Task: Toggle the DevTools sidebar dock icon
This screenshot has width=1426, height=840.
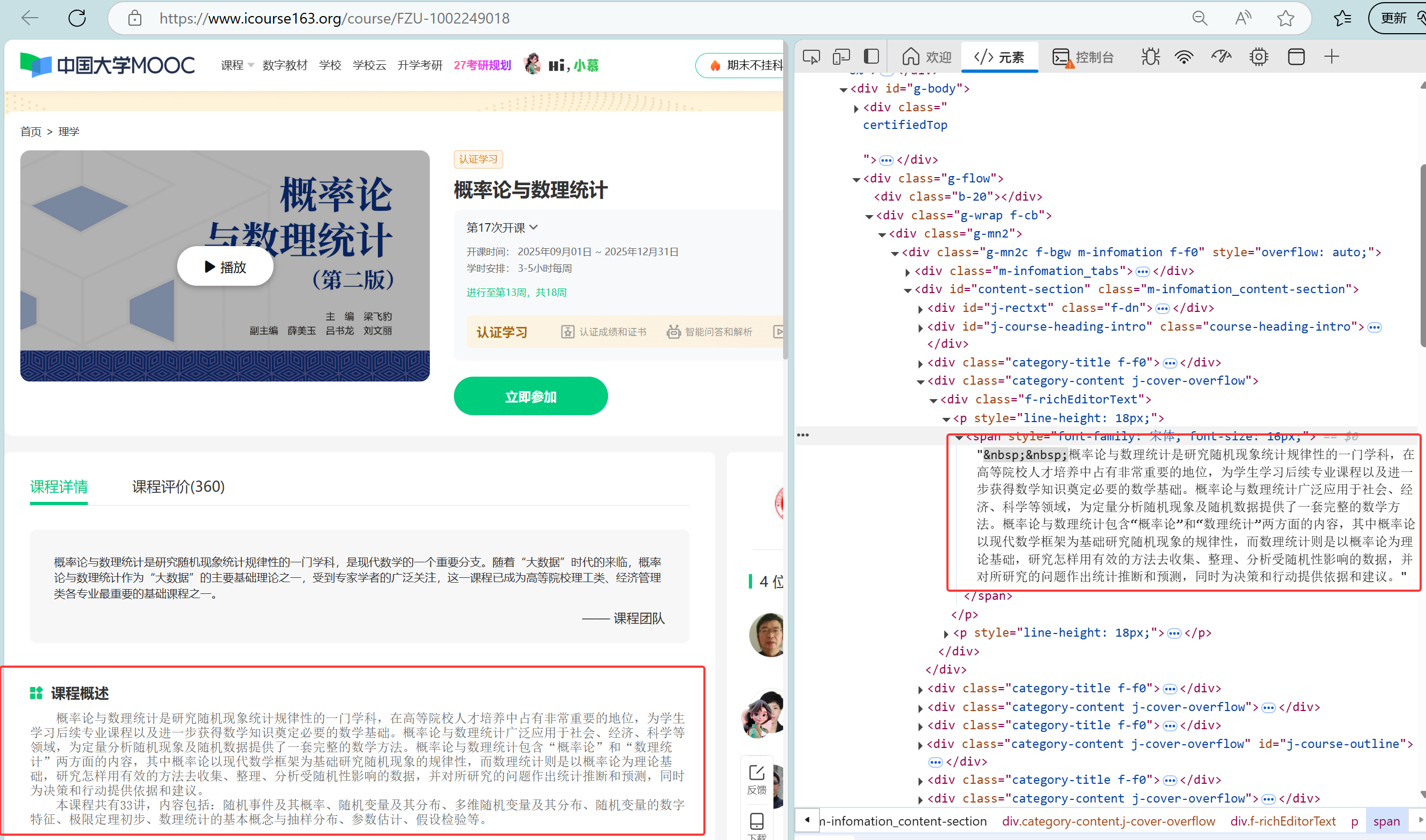Action: tap(871, 57)
